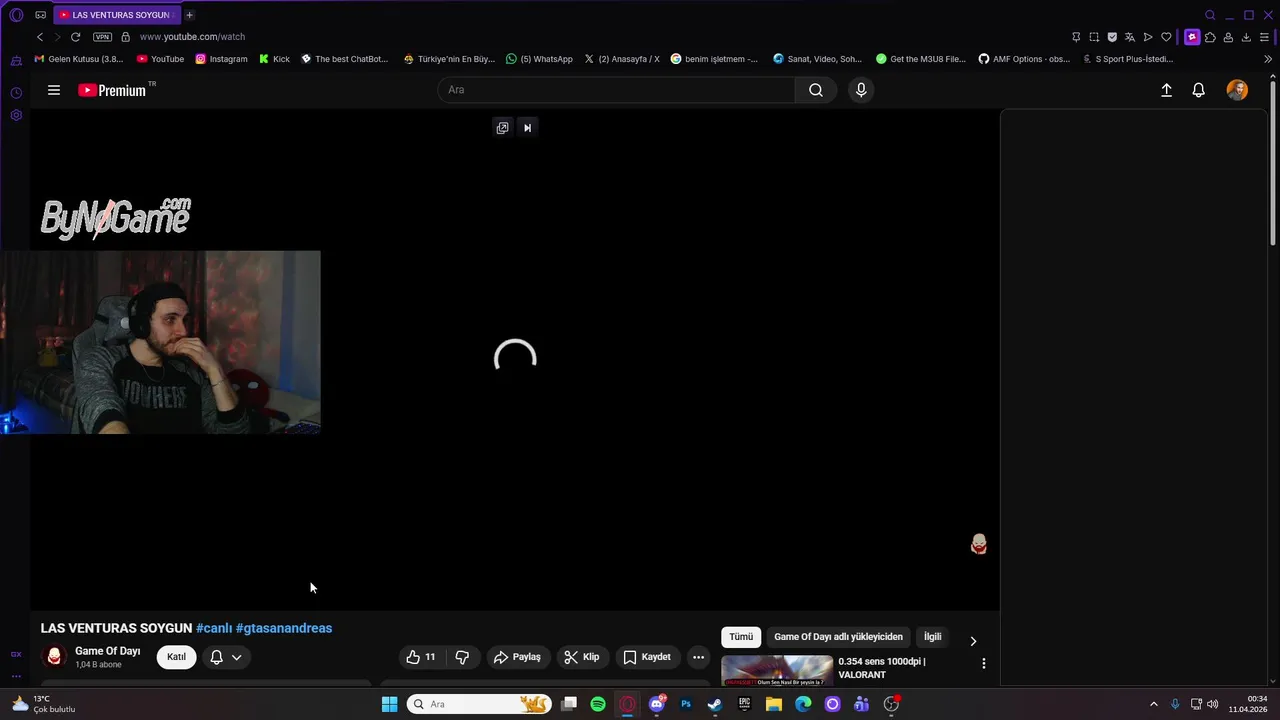Click the address bar URL
The width and height of the screenshot is (1280, 720).
pyautogui.click(x=192, y=37)
